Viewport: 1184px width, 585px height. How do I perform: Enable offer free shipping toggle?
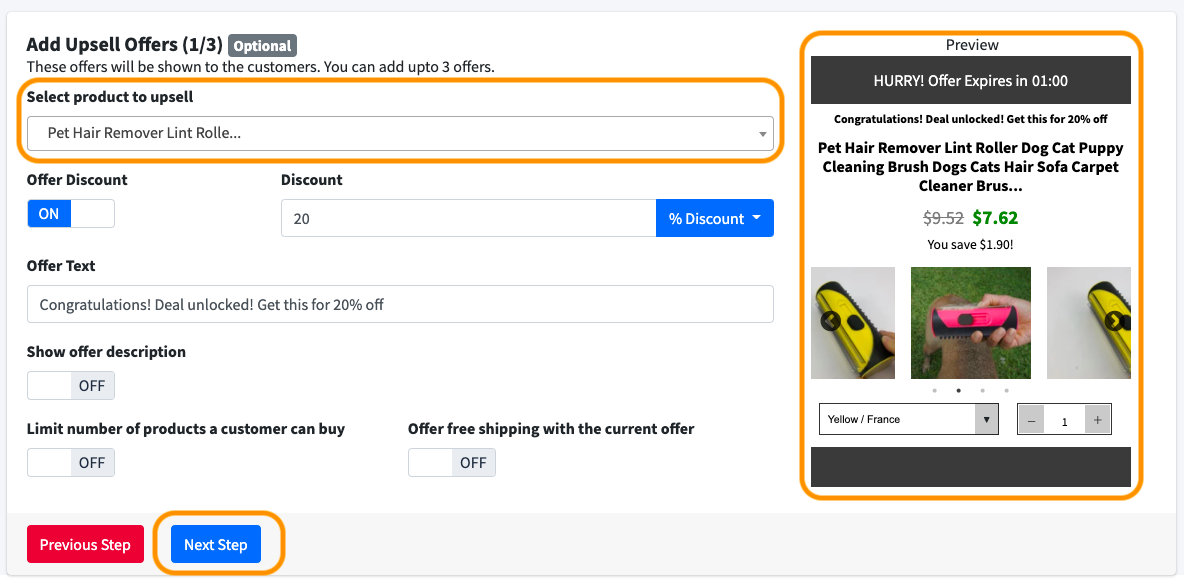[x=452, y=462]
